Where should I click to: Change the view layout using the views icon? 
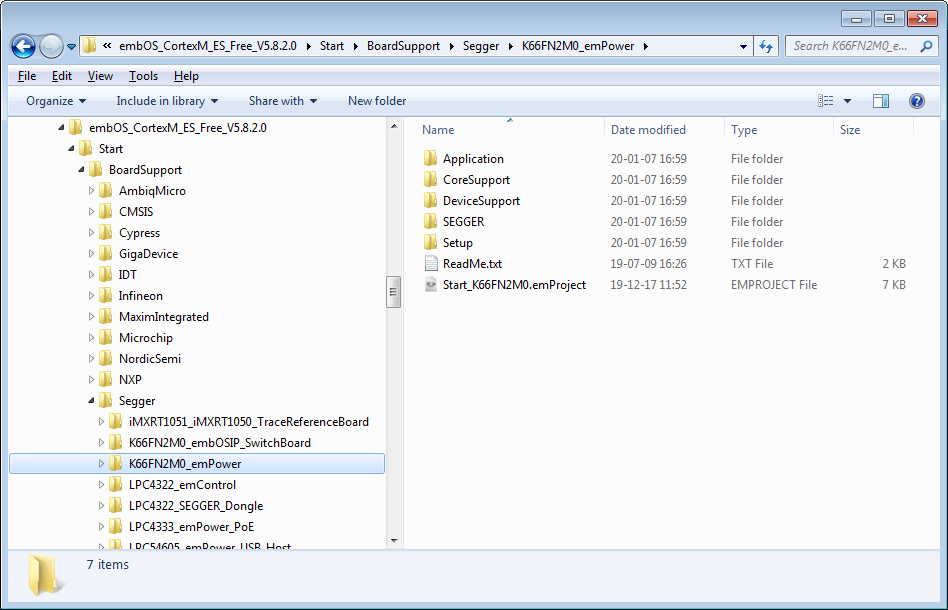tap(826, 100)
